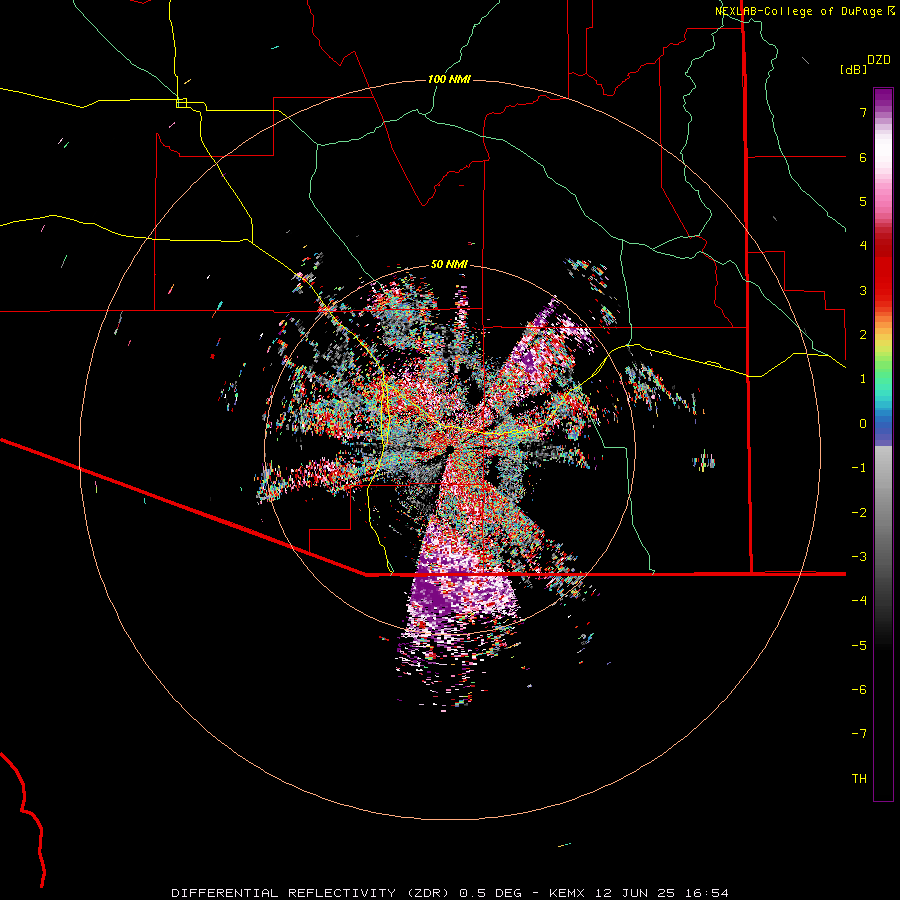Click the [dB] unit label

(x=853, y=69)
